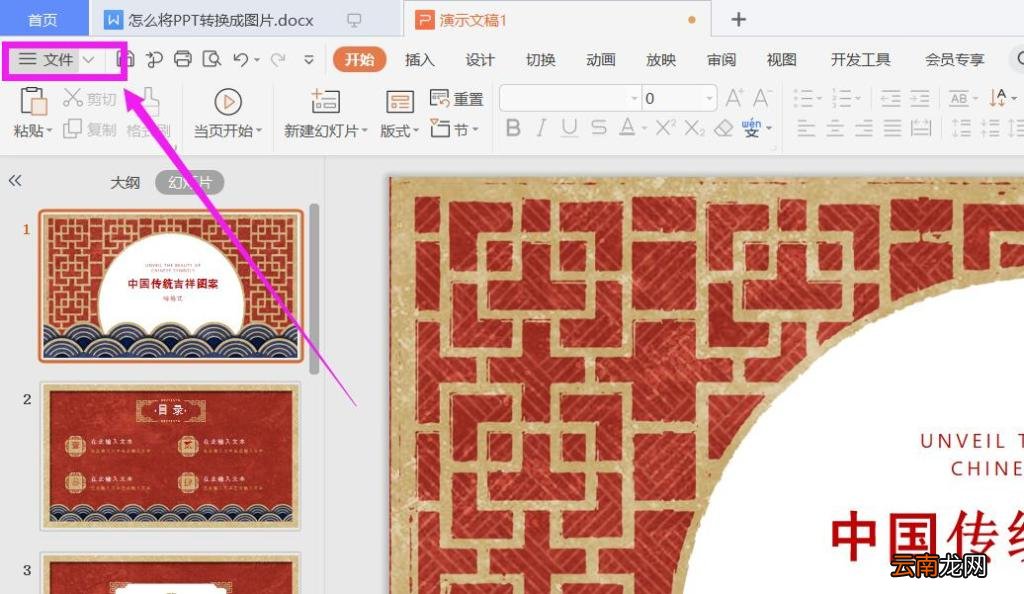Toggle Superscript X² formatting
This screenshot has width=1024, height=594.
(665, 127)
